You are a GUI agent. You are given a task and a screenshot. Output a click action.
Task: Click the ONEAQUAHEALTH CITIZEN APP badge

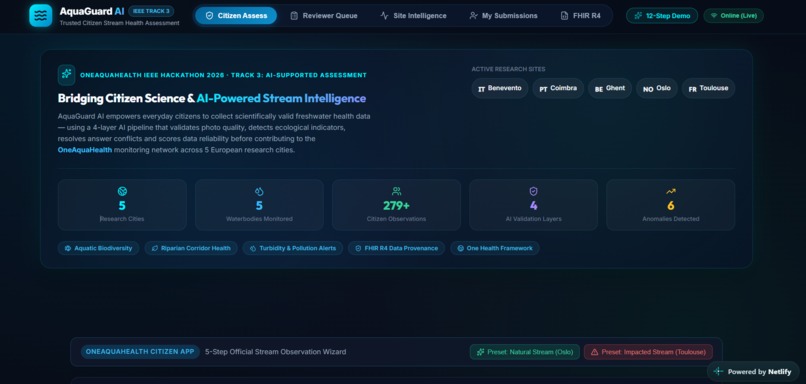tap(140, 352)
